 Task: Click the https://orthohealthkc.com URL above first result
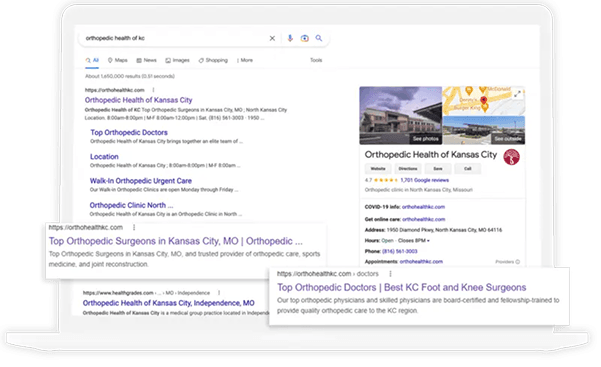(x=115, y=90)
